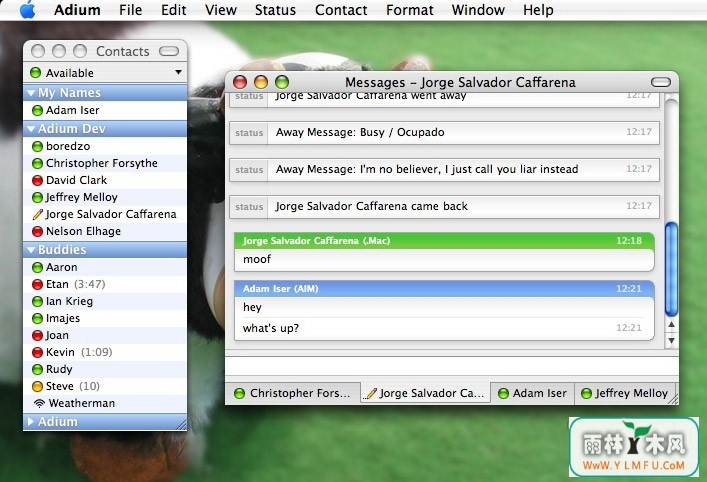Click the Contacts window resize grip

click(x=181, y=424)
